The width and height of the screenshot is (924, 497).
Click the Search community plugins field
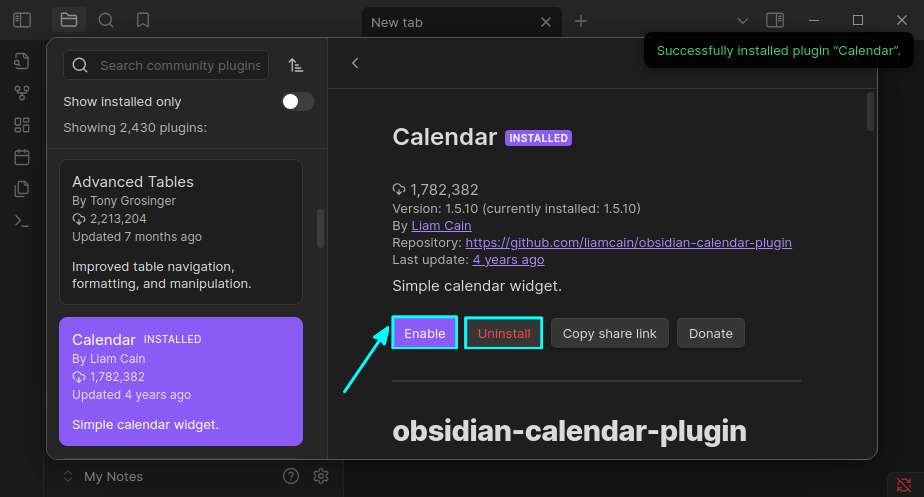tap(178, 65)
